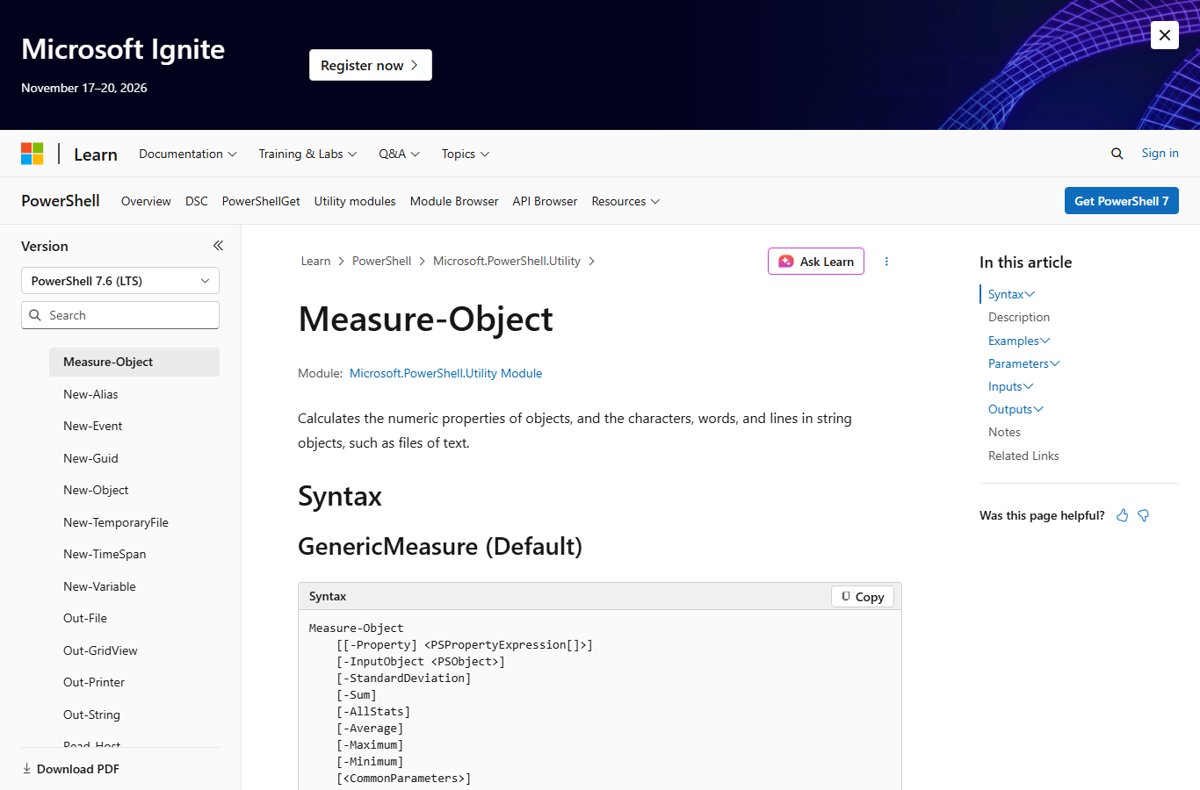Open the Q&A menu

[399, 154]
